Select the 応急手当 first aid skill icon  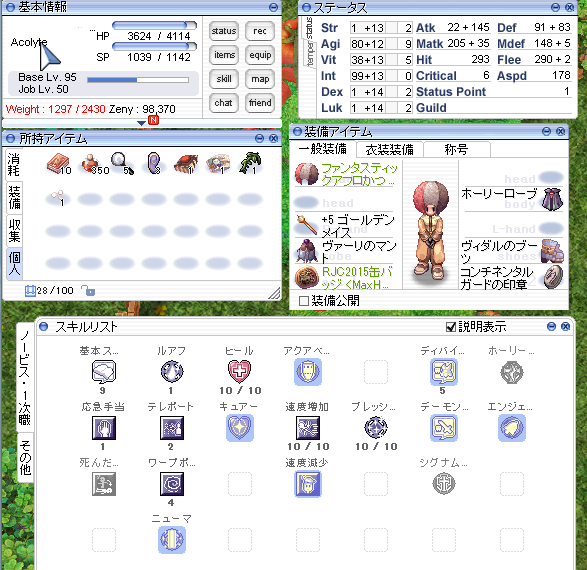(x=104, y=428)
